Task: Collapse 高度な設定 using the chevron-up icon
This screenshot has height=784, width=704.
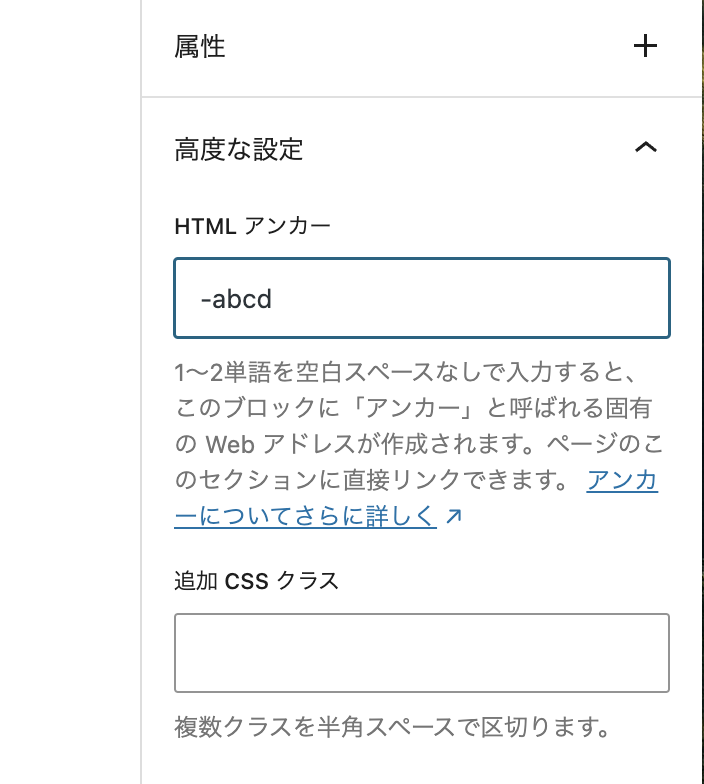Action: point(646,148)
